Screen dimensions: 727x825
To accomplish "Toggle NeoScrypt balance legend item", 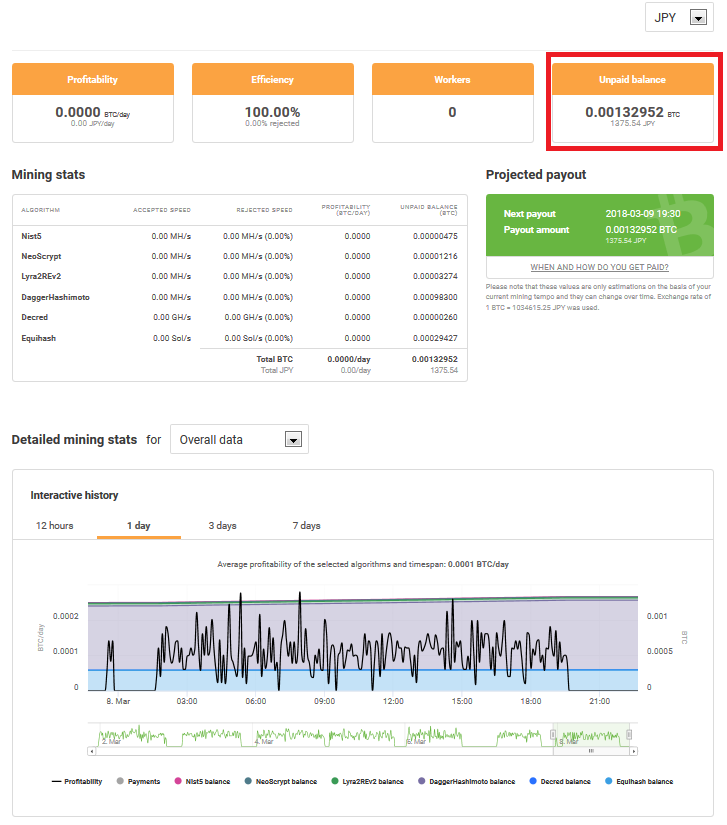I will pyautogui.click(x=281, y=781).
